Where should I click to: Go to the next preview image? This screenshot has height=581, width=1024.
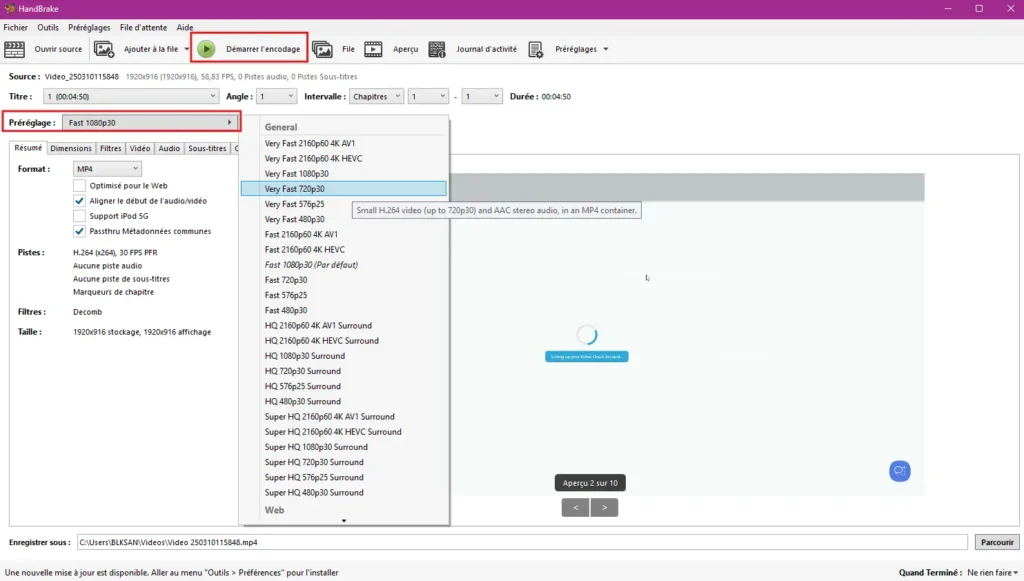pos(605,507)
